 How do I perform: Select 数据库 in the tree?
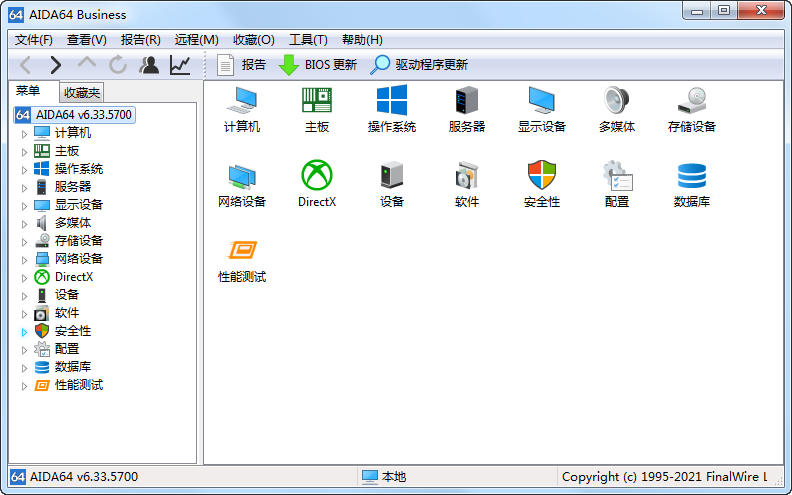click(63, 367)
